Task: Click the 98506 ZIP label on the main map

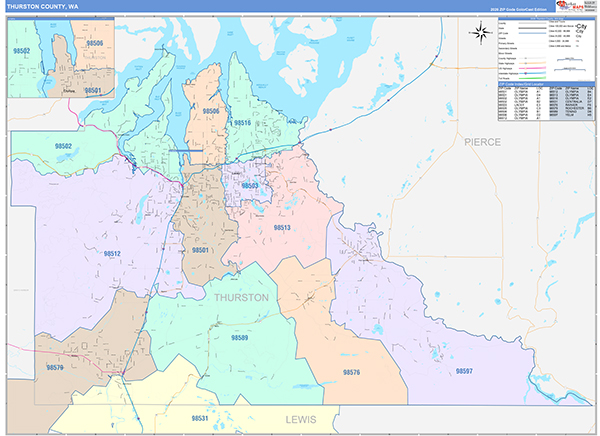Action: click(x=211, y=111)
